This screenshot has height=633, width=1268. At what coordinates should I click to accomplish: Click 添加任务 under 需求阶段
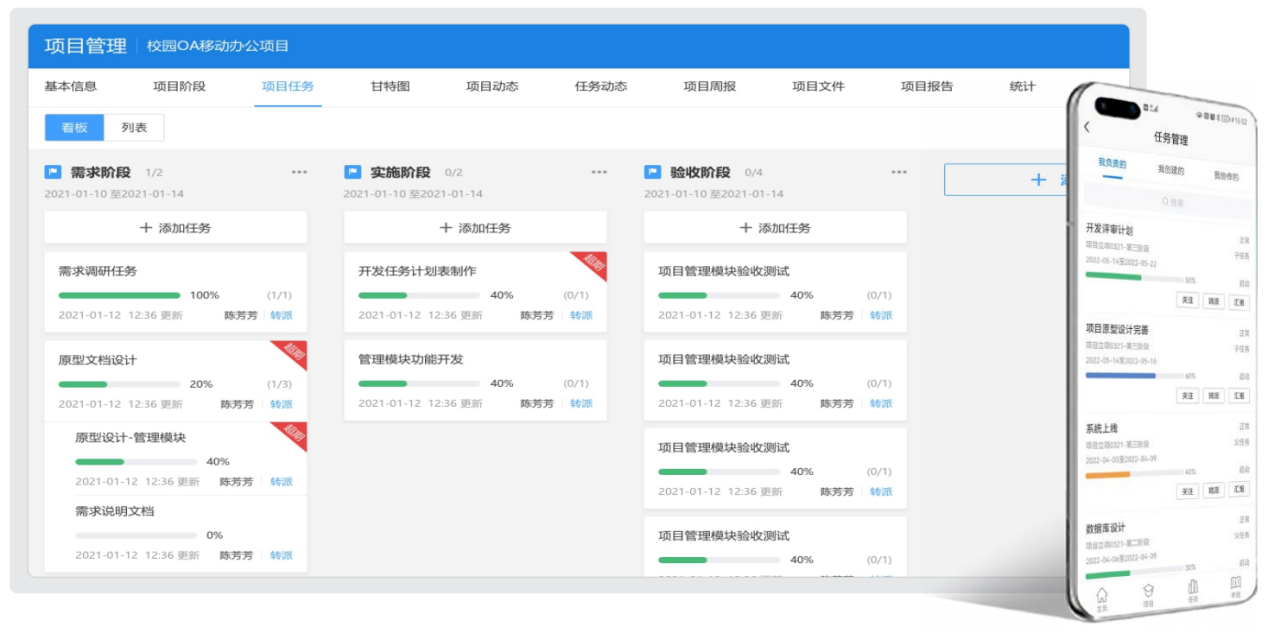click(x=176, y=228)
